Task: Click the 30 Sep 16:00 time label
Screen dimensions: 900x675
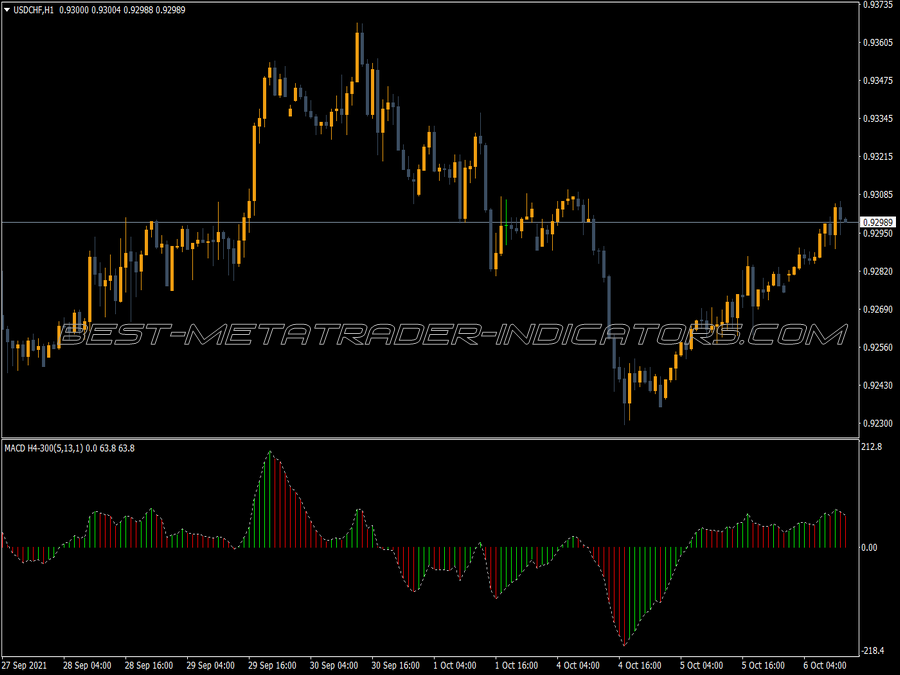Action: (x=395, y=665)
